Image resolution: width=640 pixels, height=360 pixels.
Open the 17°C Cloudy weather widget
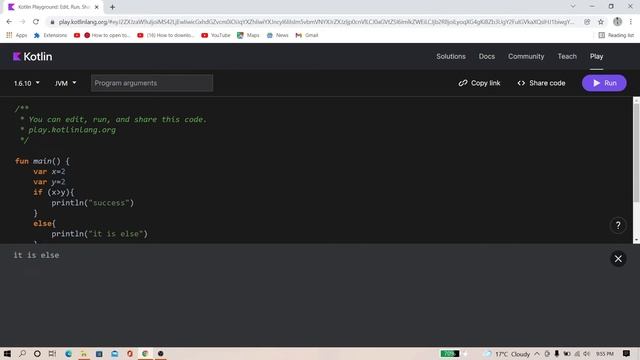(x=507, y=354)
